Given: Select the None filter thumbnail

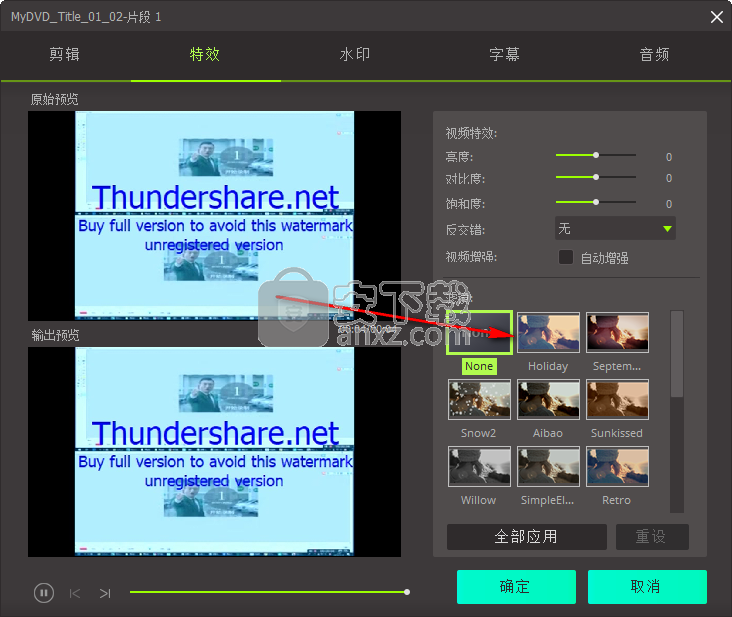Looking at the screenshot, I should 479,332.
